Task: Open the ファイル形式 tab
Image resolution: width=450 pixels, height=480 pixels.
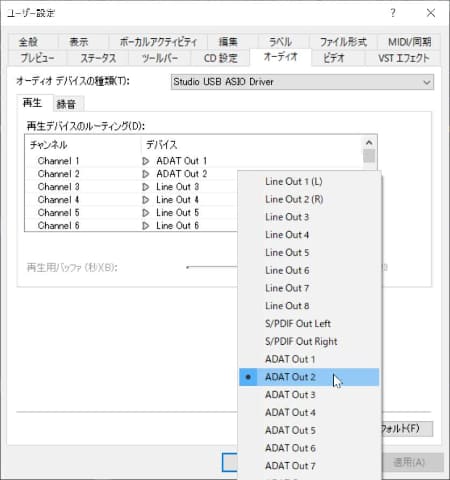Action: coord(344,42)
